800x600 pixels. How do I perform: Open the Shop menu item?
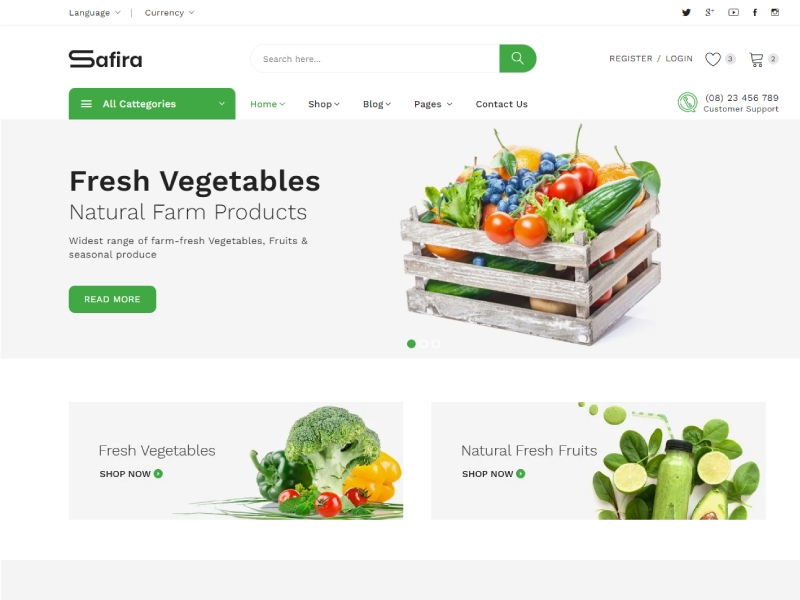coord(323,104)
